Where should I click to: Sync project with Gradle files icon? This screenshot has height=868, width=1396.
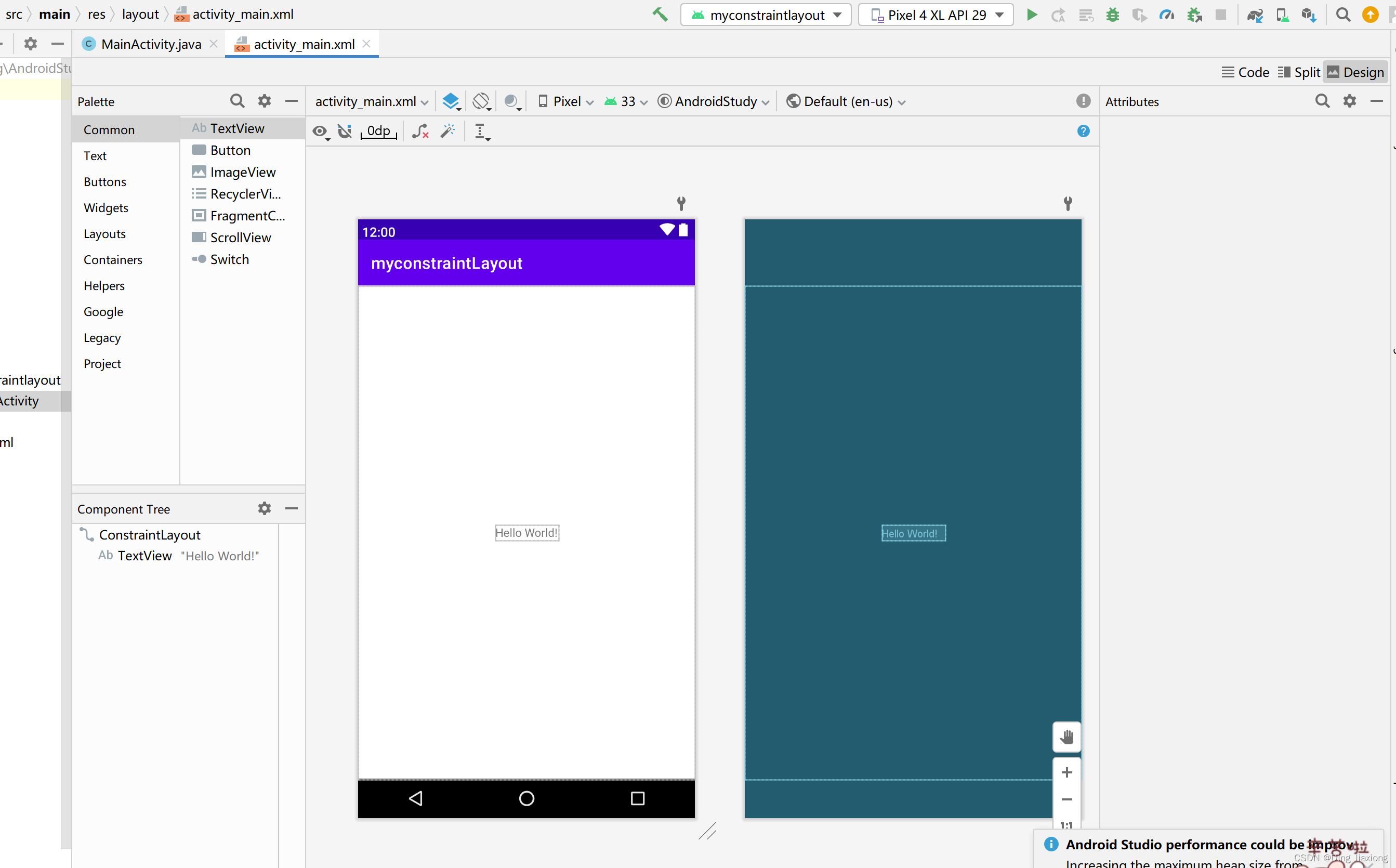[1255, 15]
